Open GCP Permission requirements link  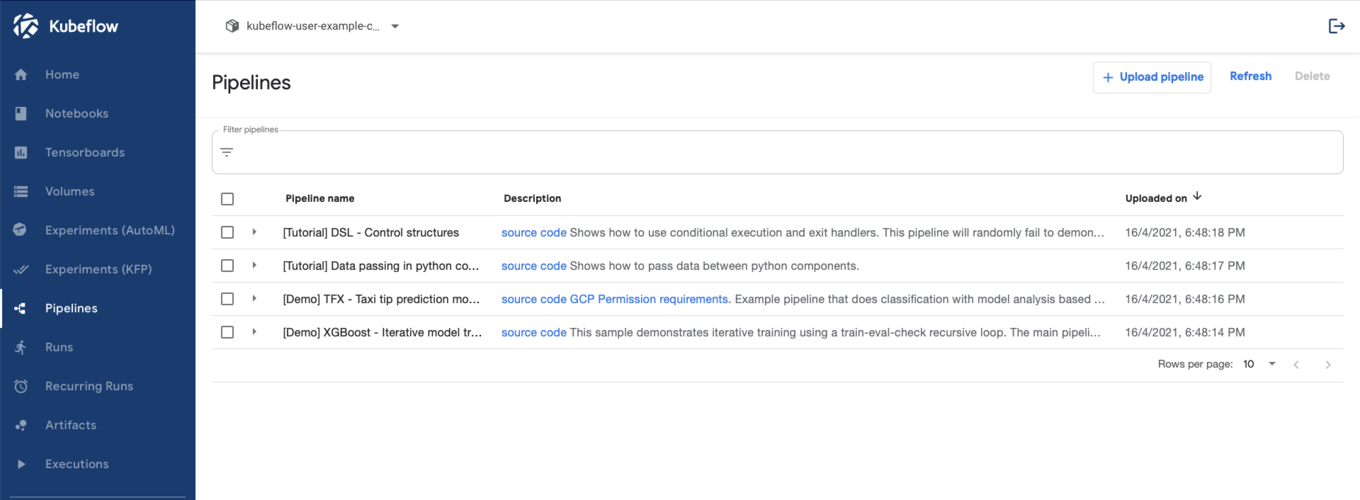point(649,299)
